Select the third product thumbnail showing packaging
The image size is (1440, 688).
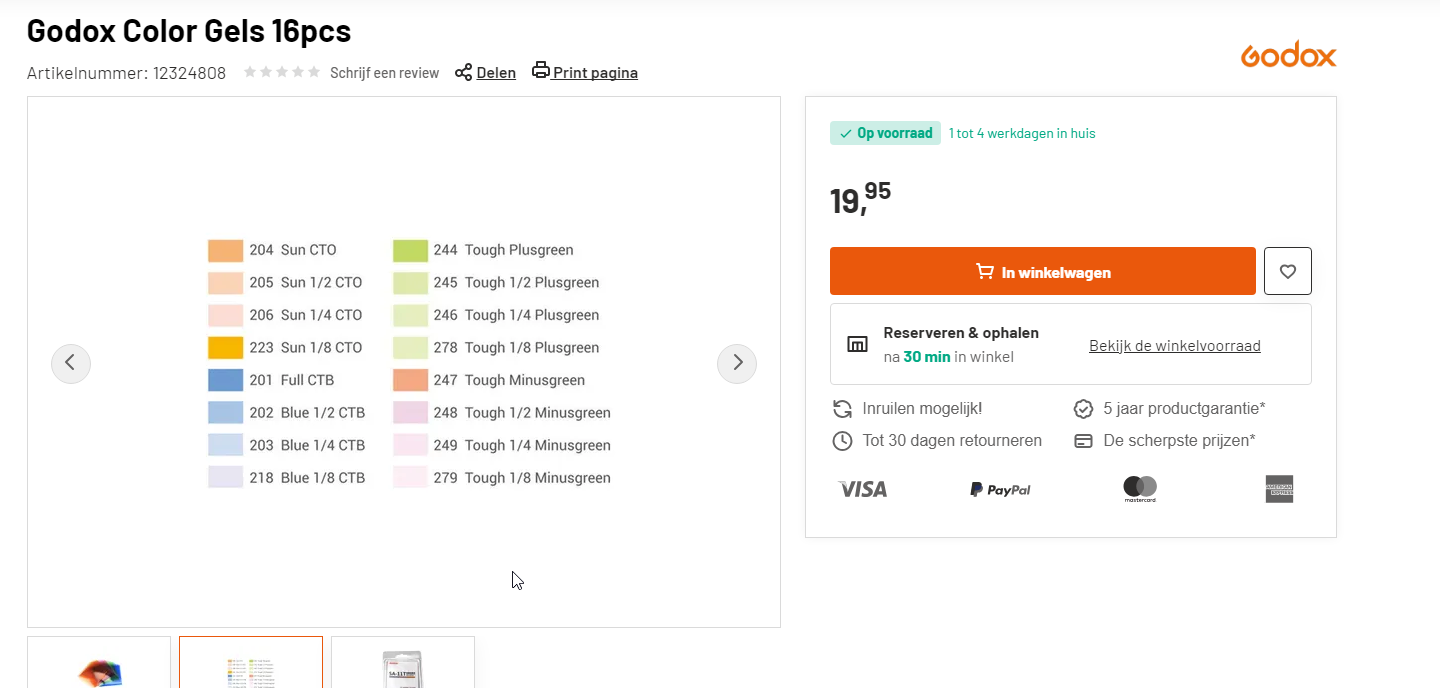[403, 664]
